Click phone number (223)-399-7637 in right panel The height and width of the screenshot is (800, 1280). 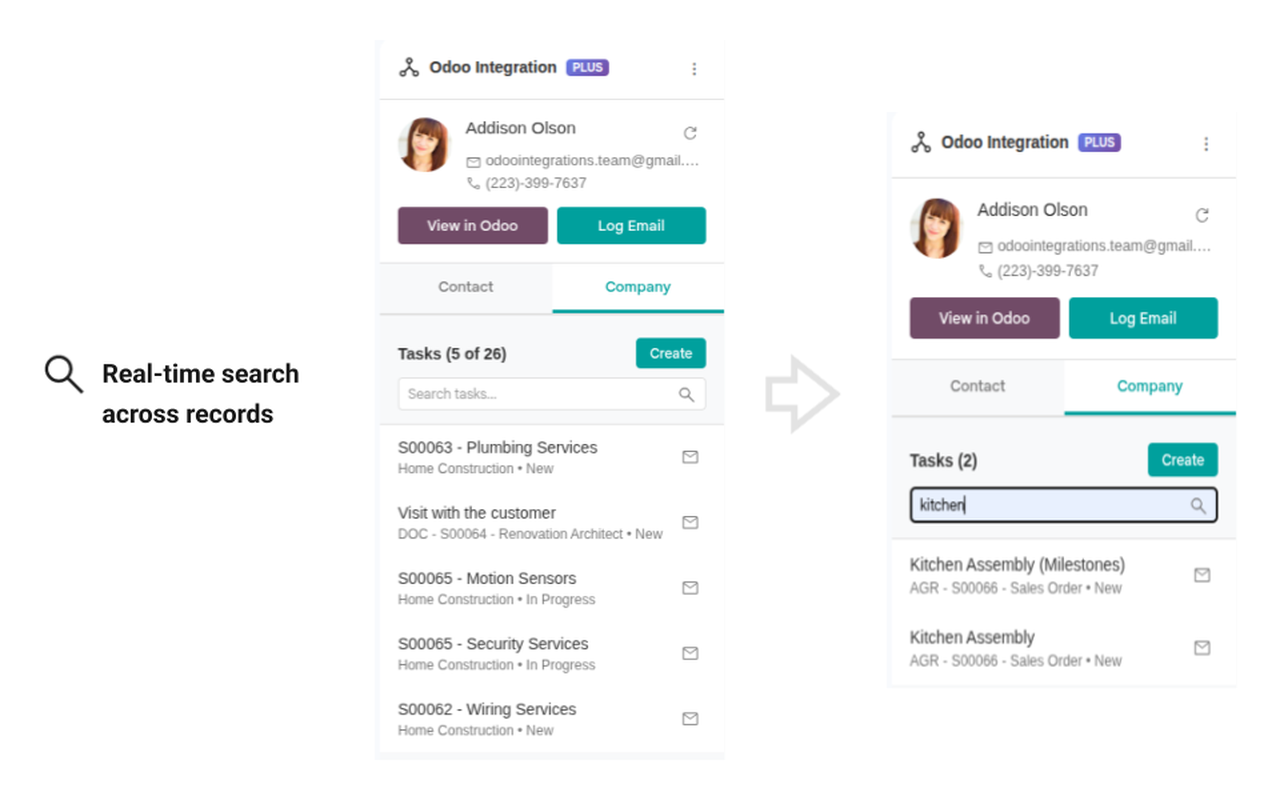[1048, 271]
